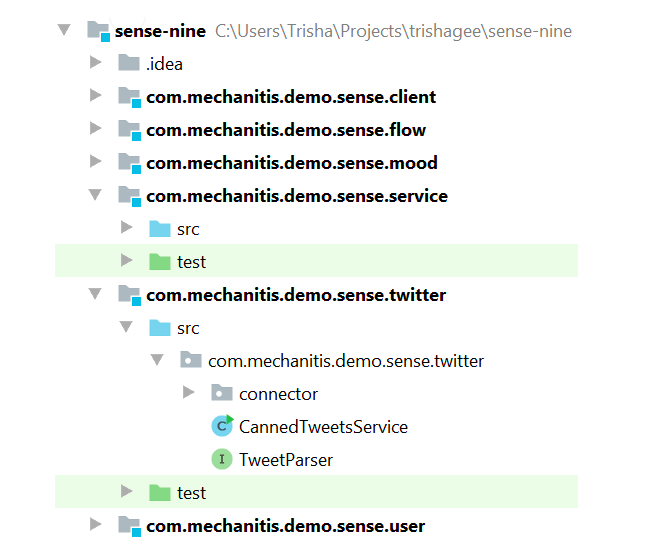Click the com.mechanitis.demo.sense.mood module icon
The image size is (661, 548).
129,163
